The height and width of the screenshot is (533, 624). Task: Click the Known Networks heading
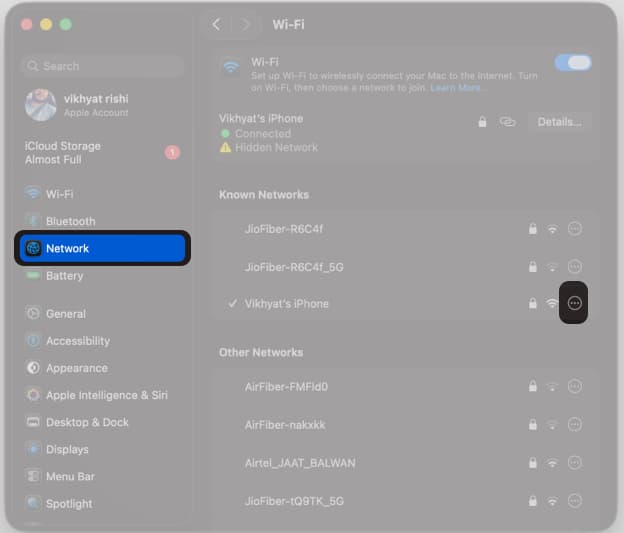(x=264, y=195)
